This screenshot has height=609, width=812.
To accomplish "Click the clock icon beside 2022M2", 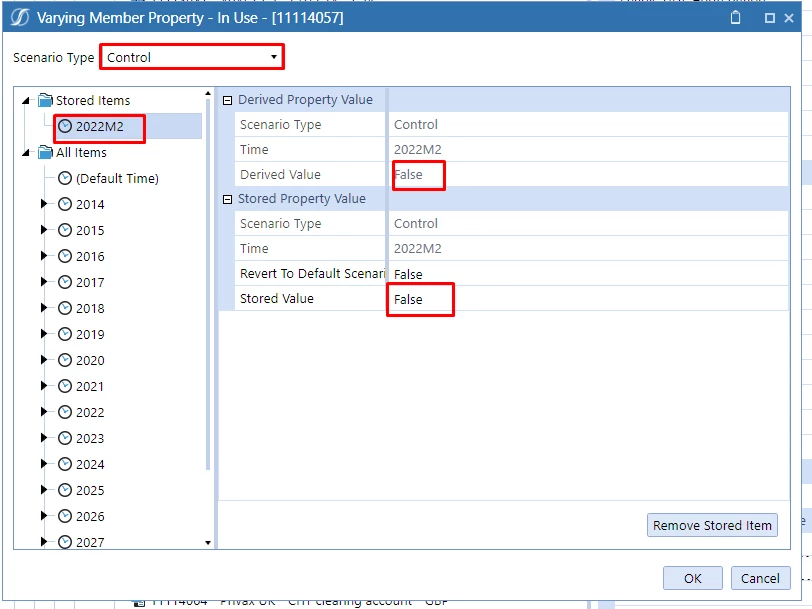I will (x=65, y=126).
